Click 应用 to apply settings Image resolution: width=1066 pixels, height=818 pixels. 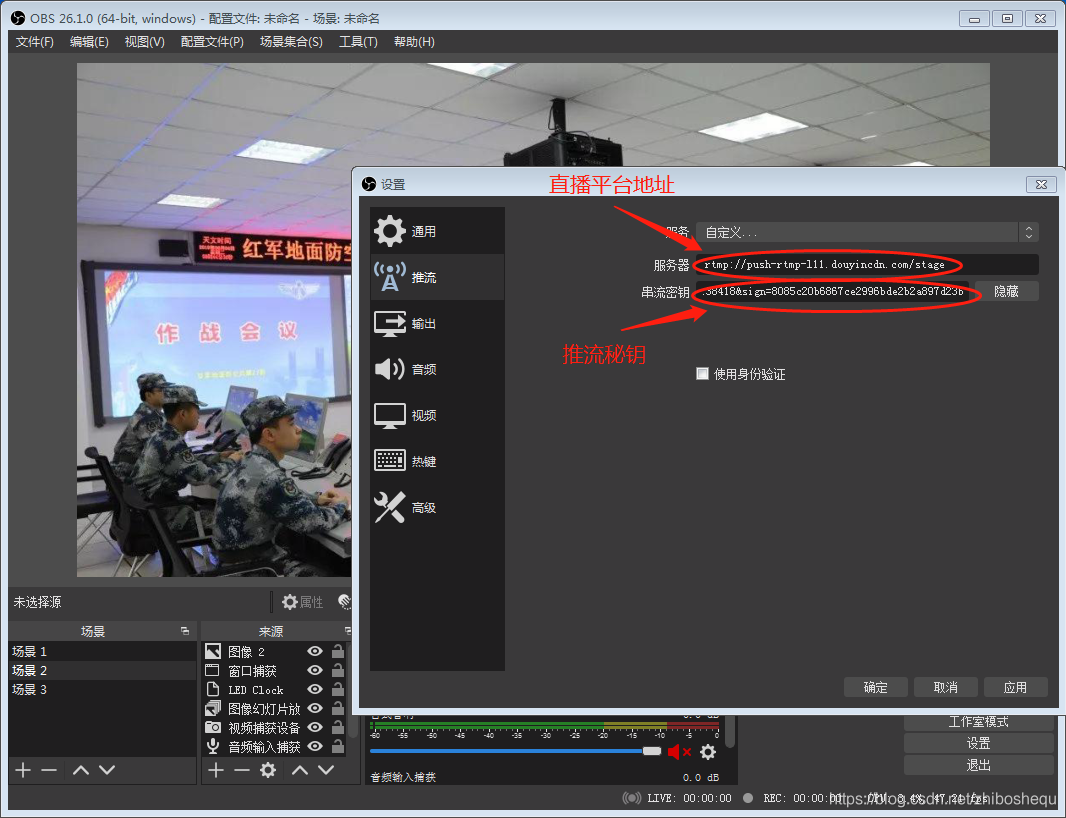coord(1016,687)
